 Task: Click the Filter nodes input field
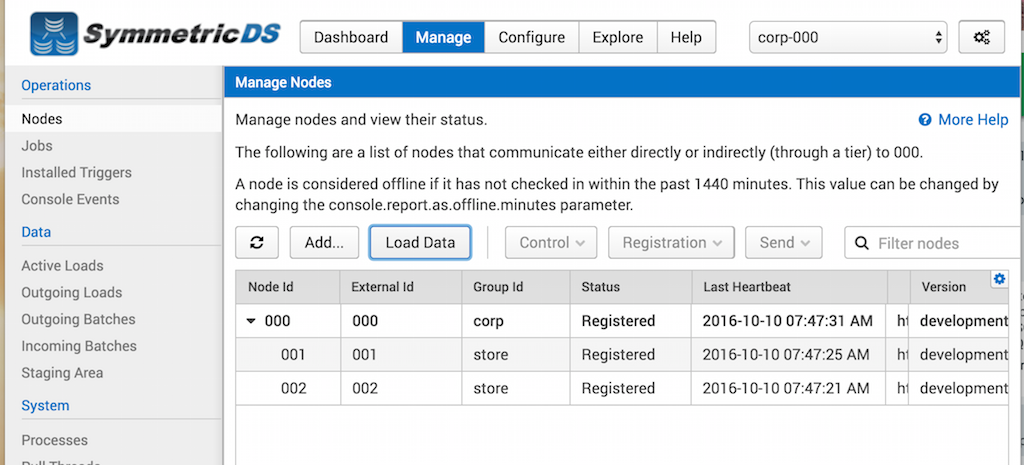coord(940,243)
